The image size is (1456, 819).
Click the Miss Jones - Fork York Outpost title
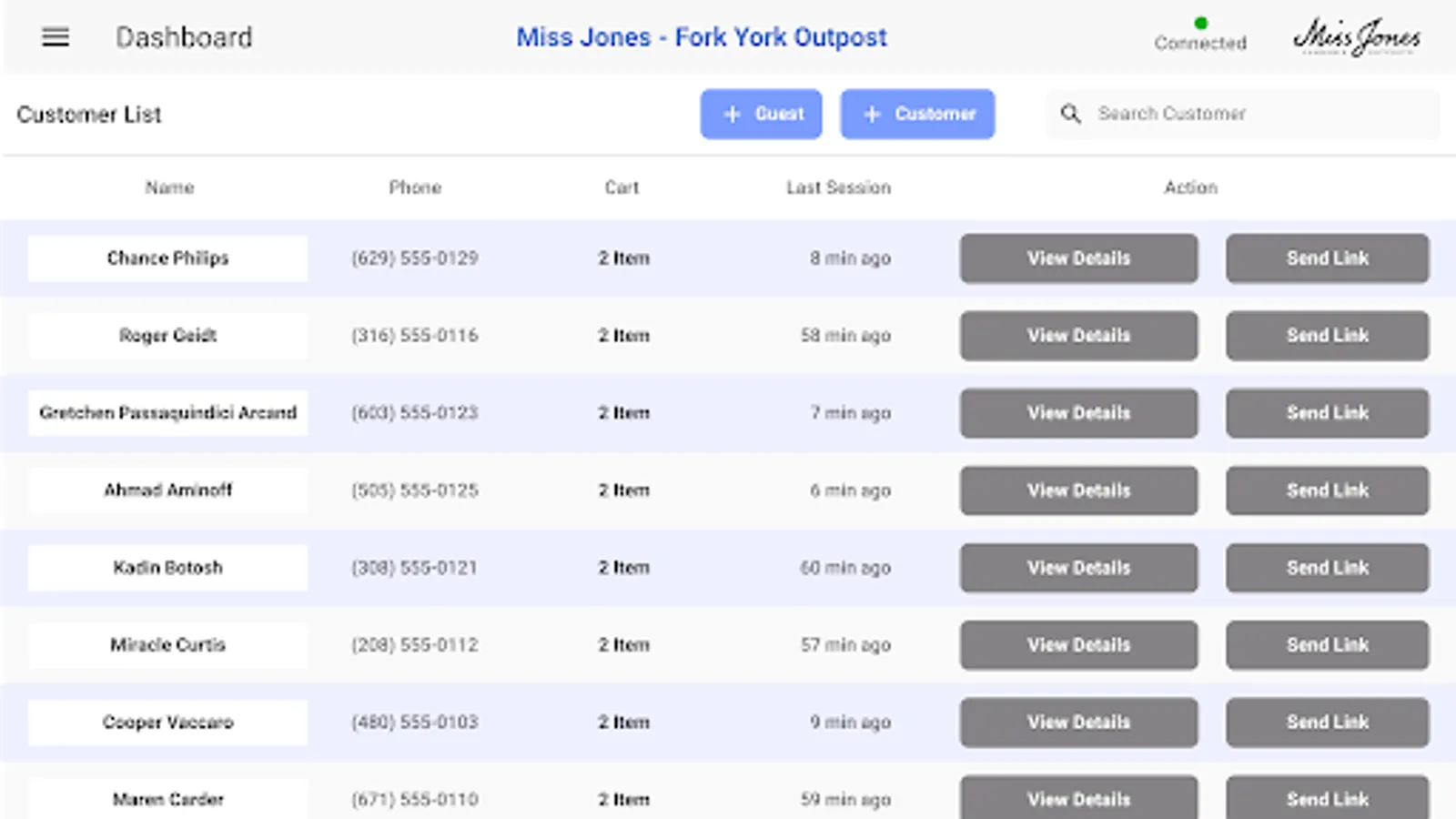coord(701,37)
